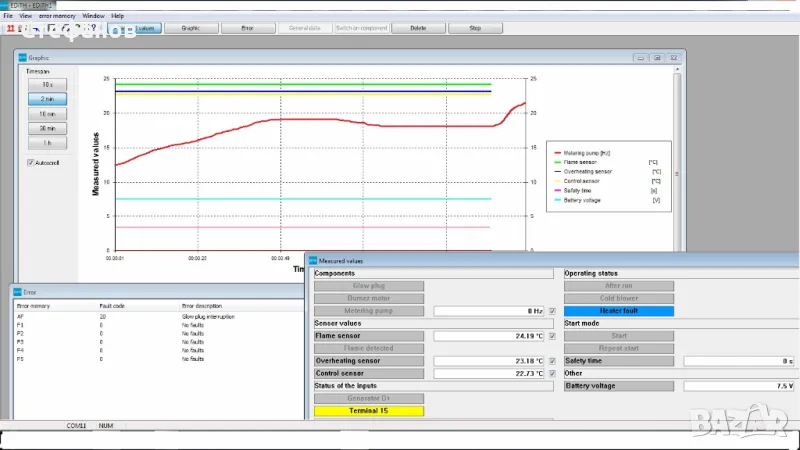
Task: Select the AF fault row in Error list
Action: tap(100, 315)
